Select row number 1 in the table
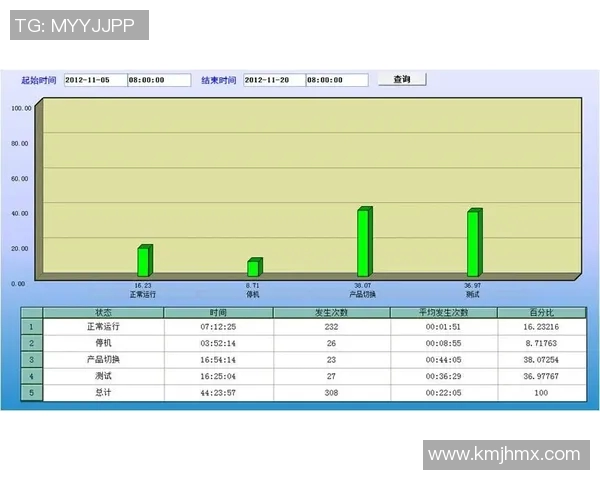The width and height of the screenshot is (600, 480). point(31,326)
